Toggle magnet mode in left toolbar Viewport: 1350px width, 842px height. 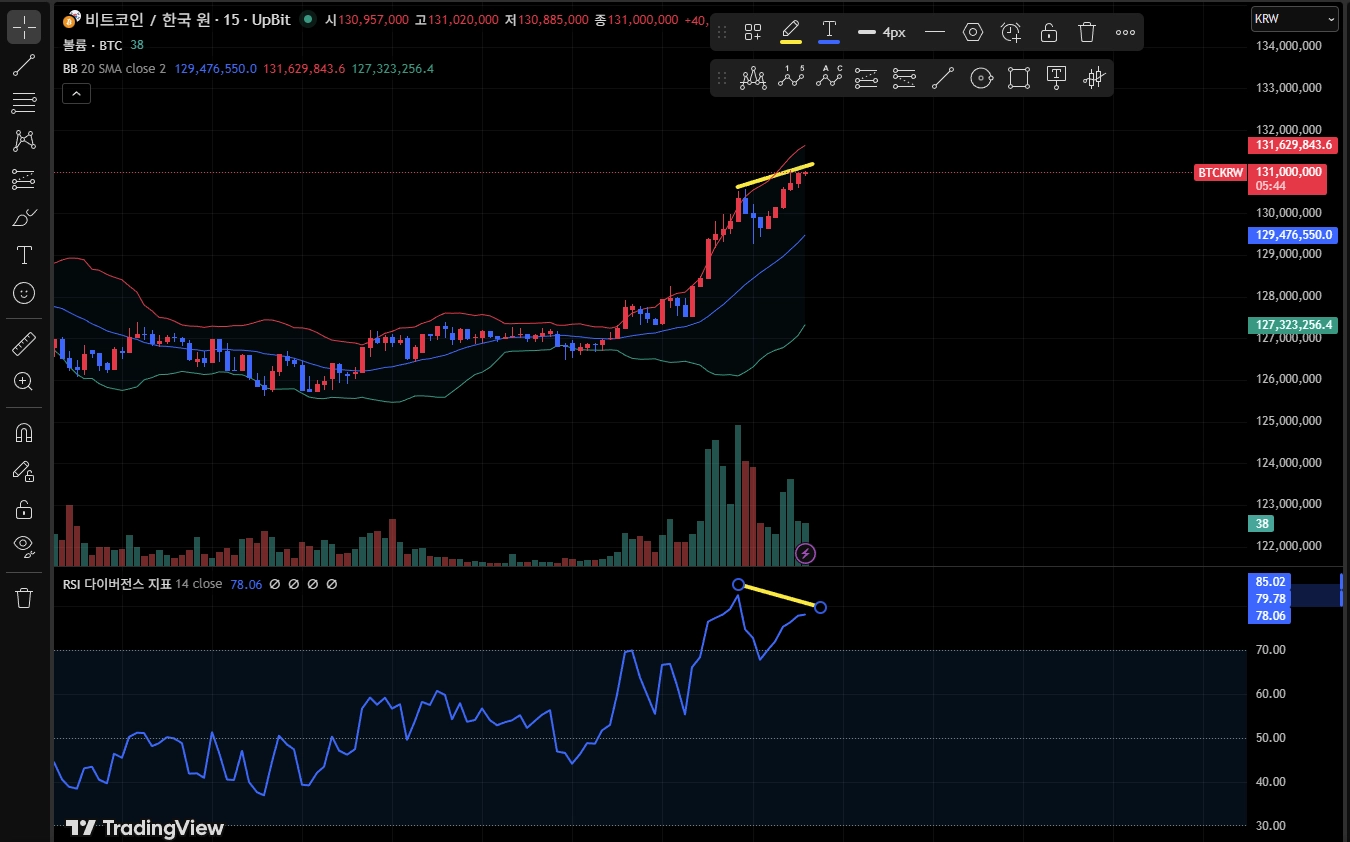24,433
